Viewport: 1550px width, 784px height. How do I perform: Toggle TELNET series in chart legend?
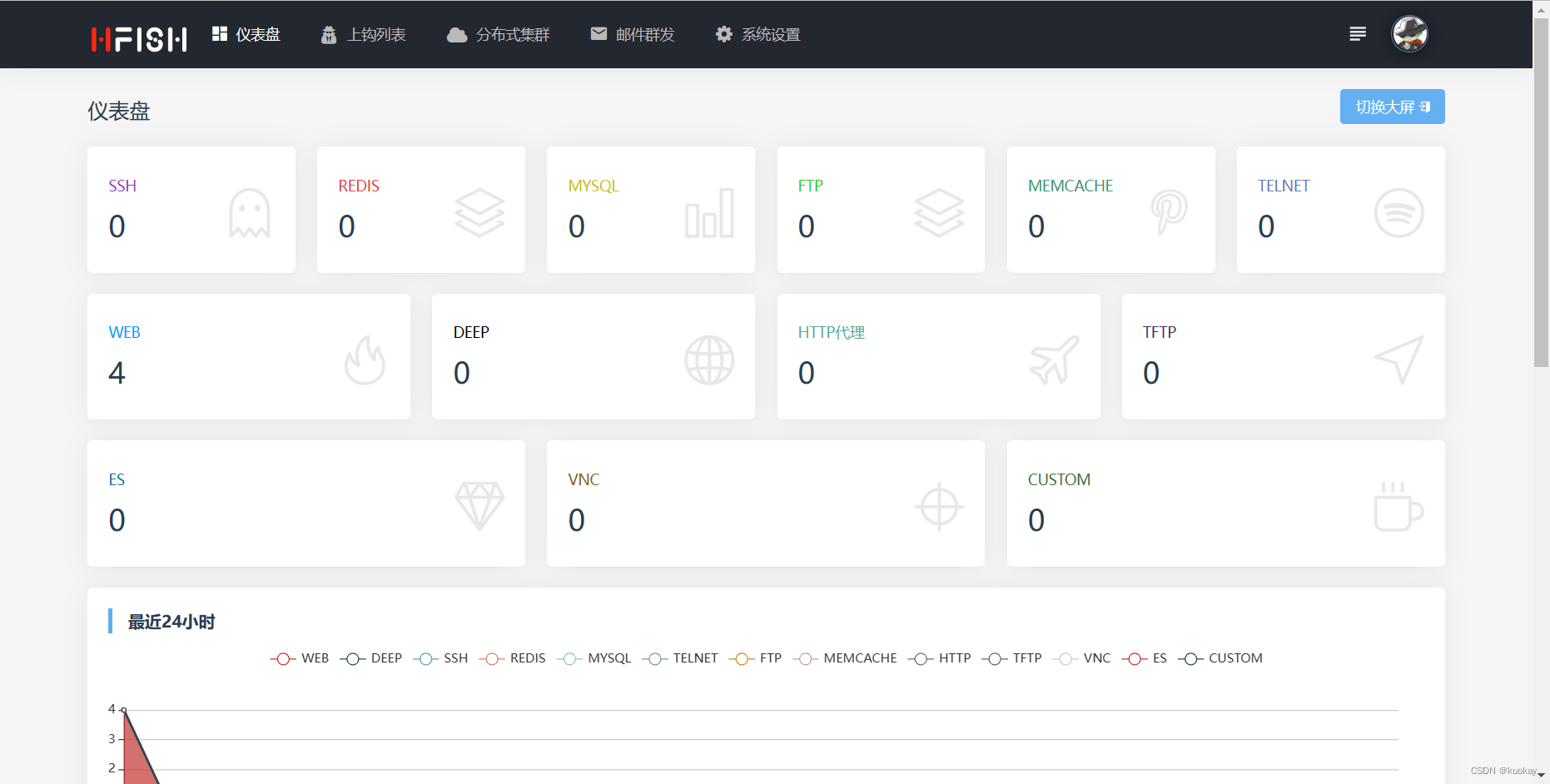680,658
